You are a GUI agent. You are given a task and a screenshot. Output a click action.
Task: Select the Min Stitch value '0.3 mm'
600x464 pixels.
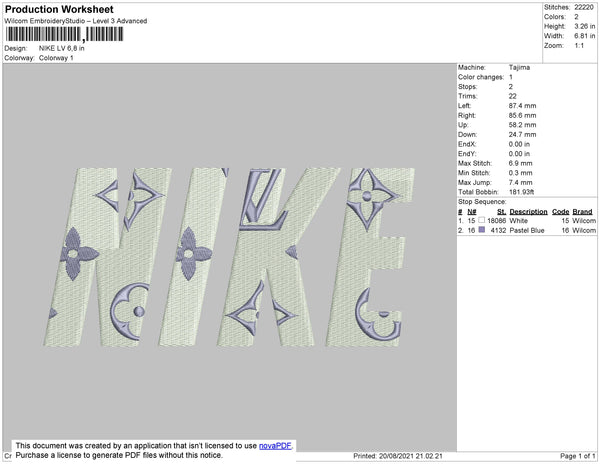click(x=520, y=173)
